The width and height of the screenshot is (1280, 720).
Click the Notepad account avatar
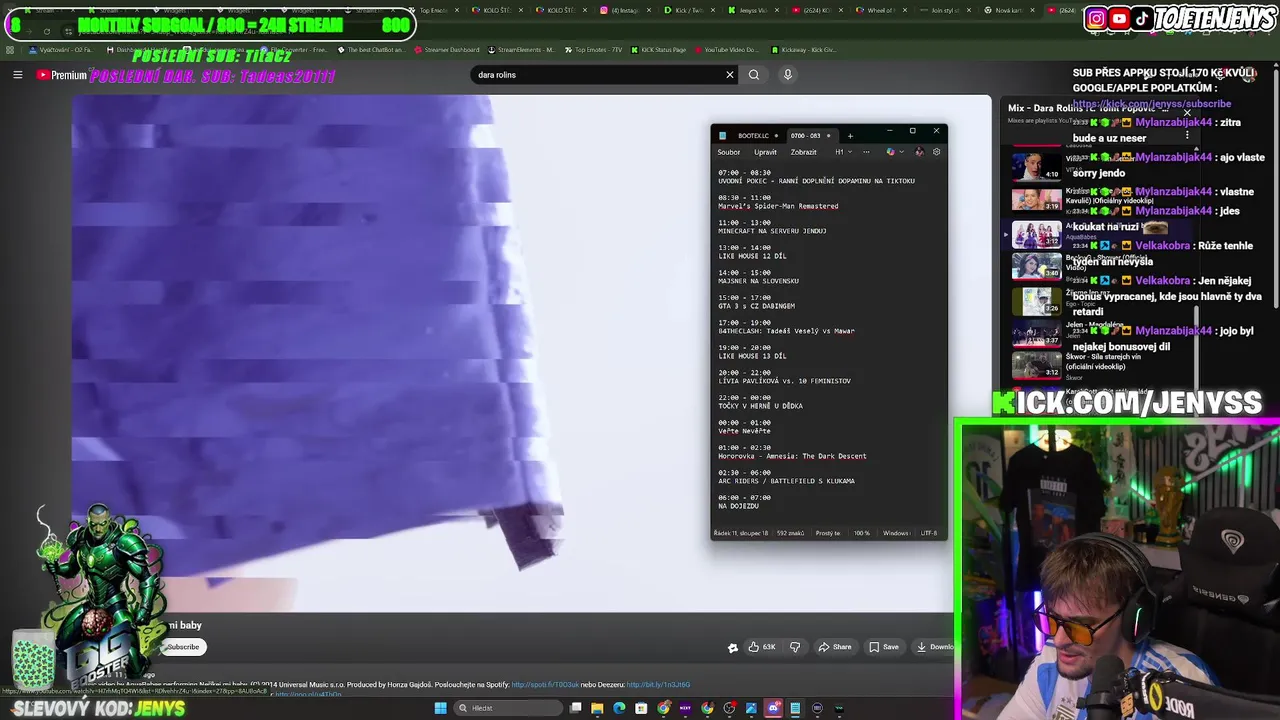pos(919,152)
